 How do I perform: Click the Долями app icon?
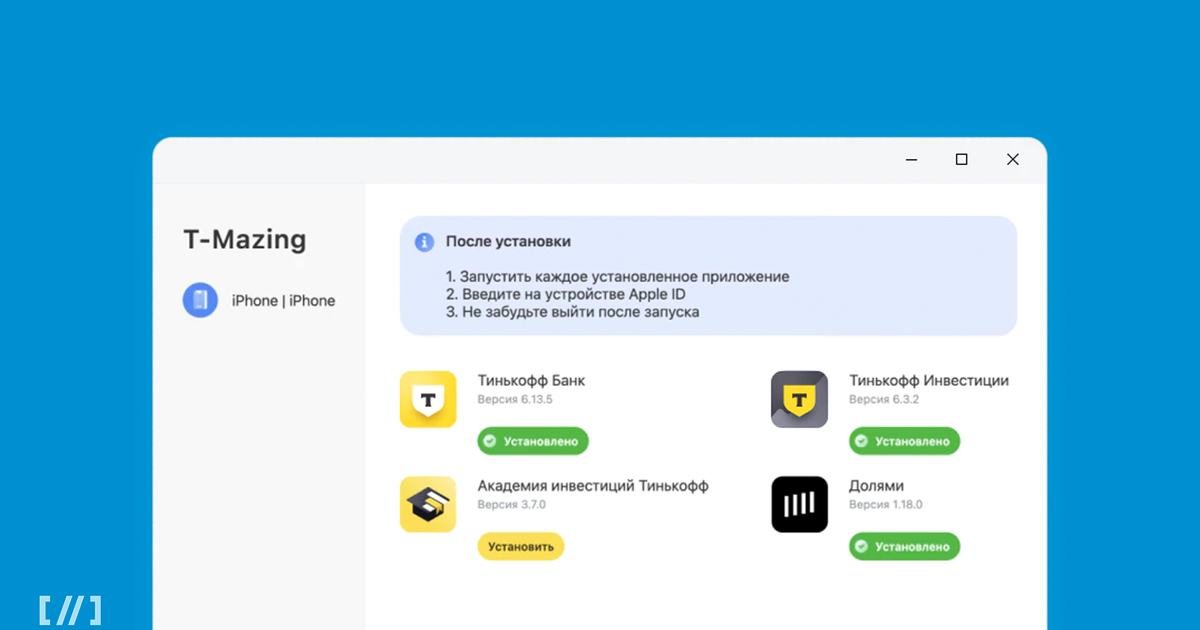pyautogui.click(x=799, y=504)
